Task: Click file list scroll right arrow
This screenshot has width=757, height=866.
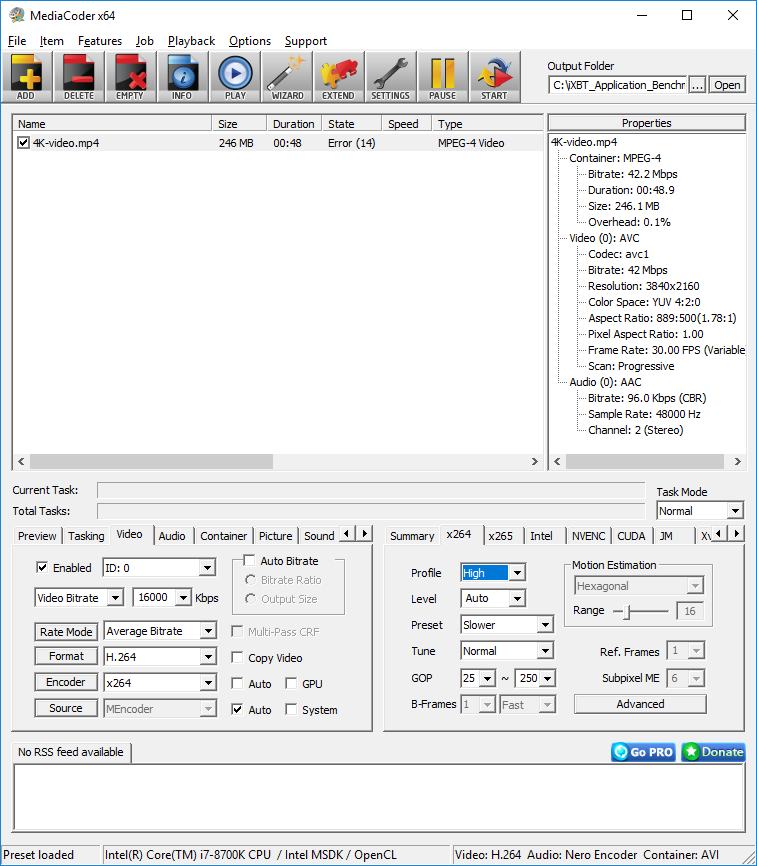Action: (x=534, y=461)
